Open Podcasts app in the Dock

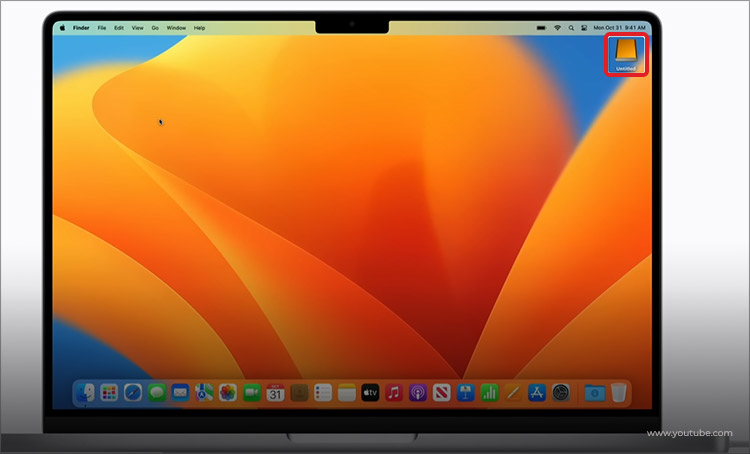pyautogui.click(x=418, y=393)
